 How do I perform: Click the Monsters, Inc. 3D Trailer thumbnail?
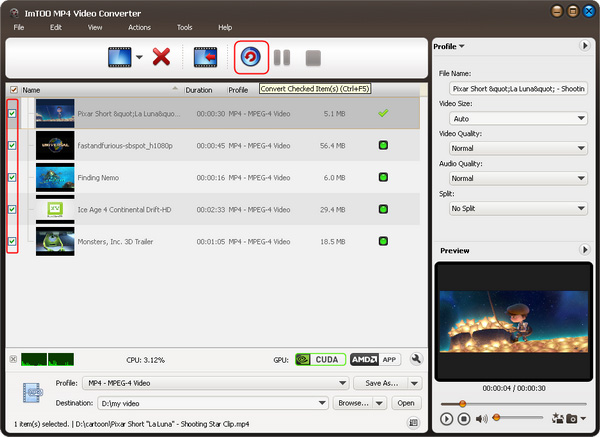[55, 241]
